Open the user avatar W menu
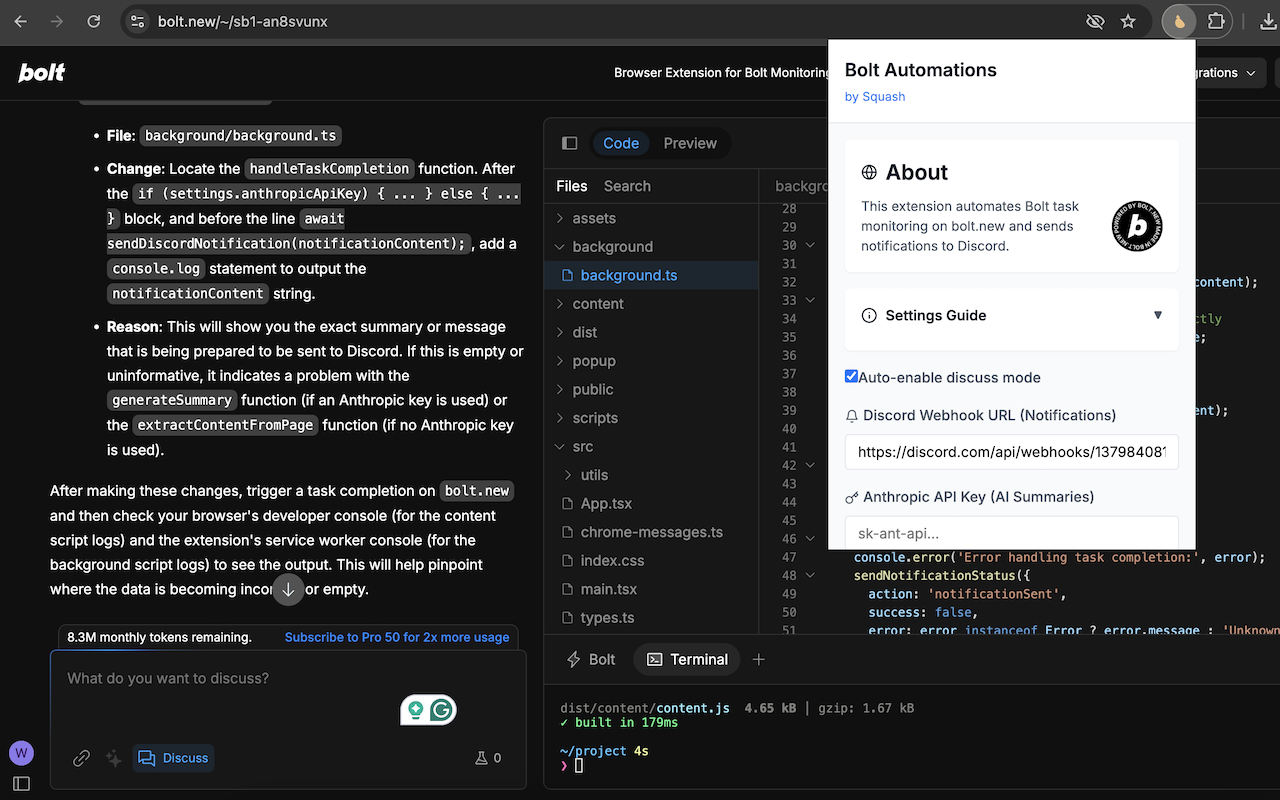 [x=21, y=753]
